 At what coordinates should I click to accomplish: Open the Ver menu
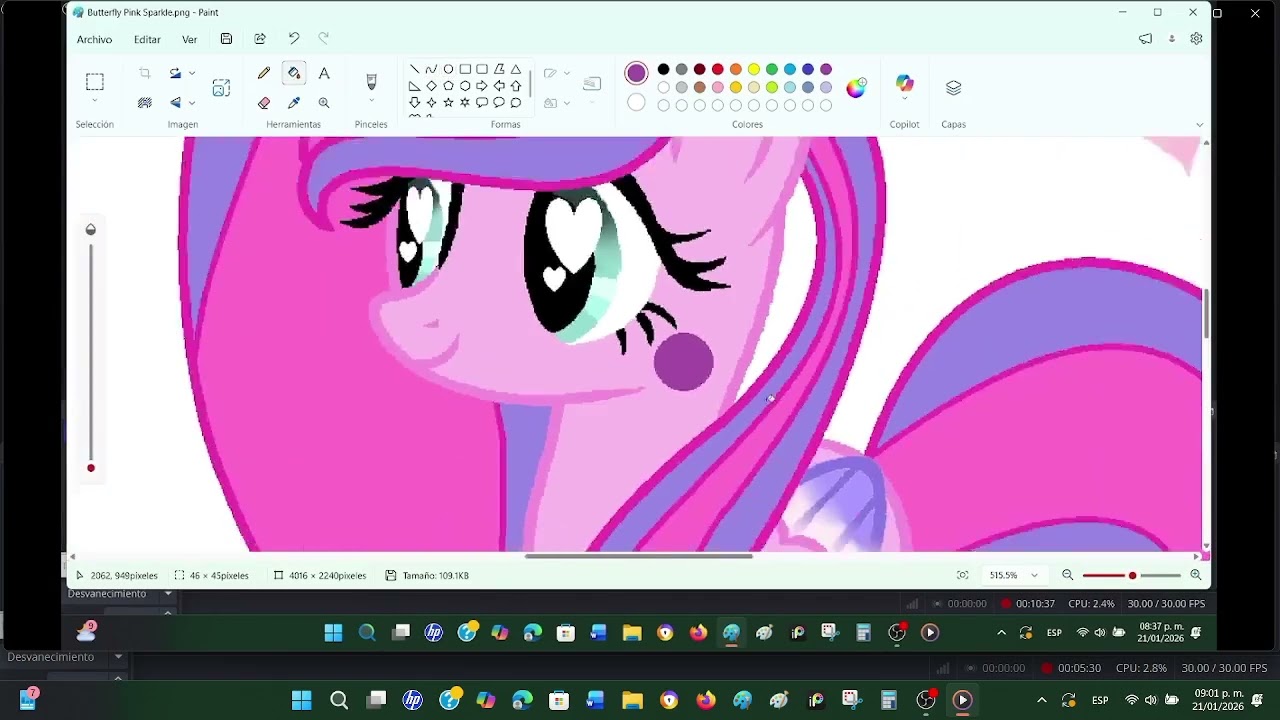click(x=189, y=39)
